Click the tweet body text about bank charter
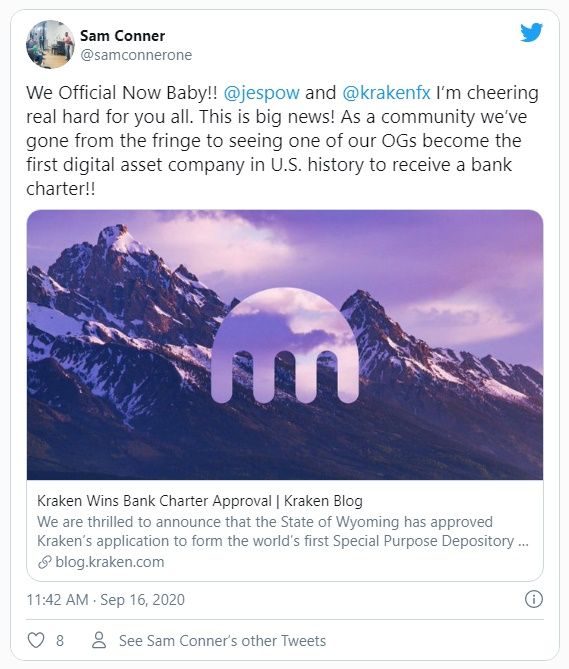 tap(282, 140)
